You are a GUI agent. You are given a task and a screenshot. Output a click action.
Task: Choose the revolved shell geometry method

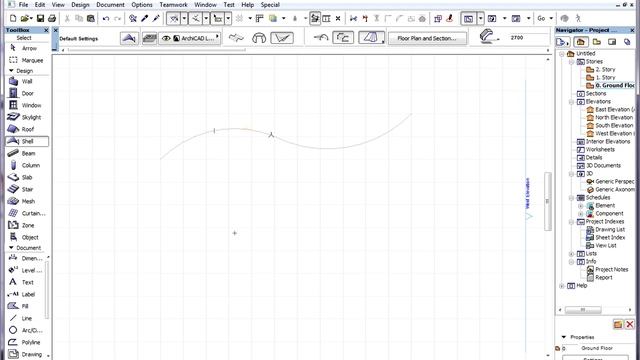pyautogui.click(x=259, y=38)
